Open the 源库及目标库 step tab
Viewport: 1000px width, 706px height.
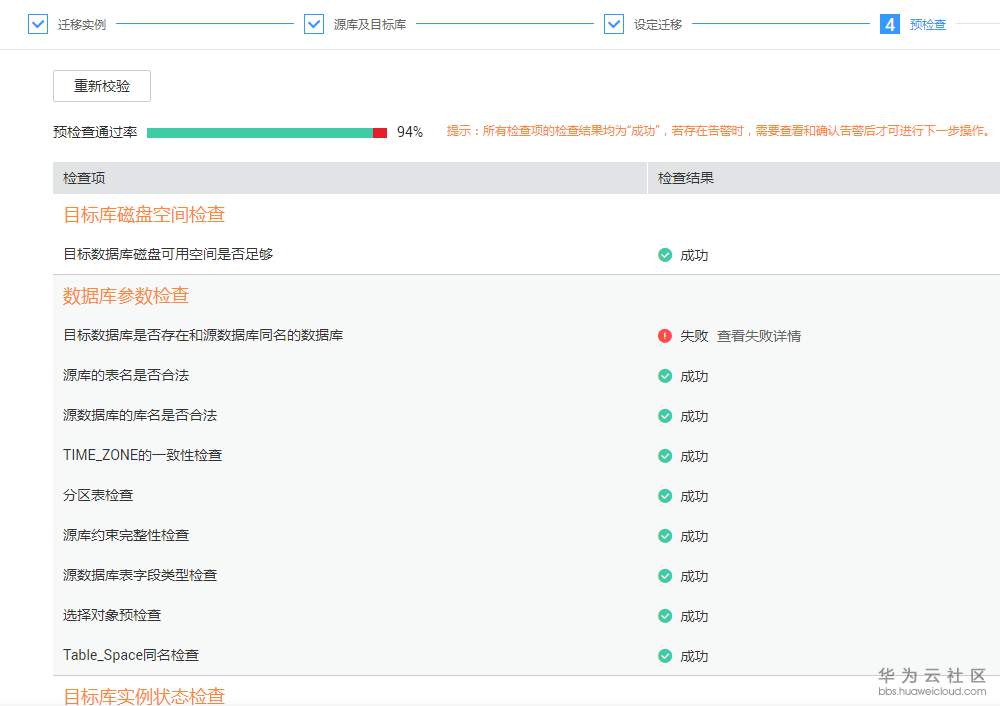pos(370,25)
